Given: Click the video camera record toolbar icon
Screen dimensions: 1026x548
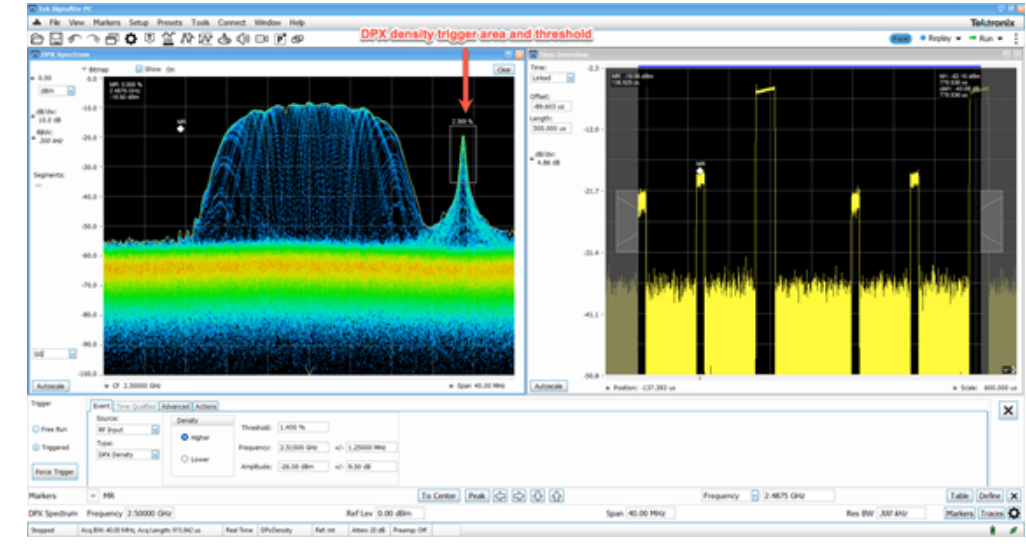Looking at the screenshot, I should 262,39.
